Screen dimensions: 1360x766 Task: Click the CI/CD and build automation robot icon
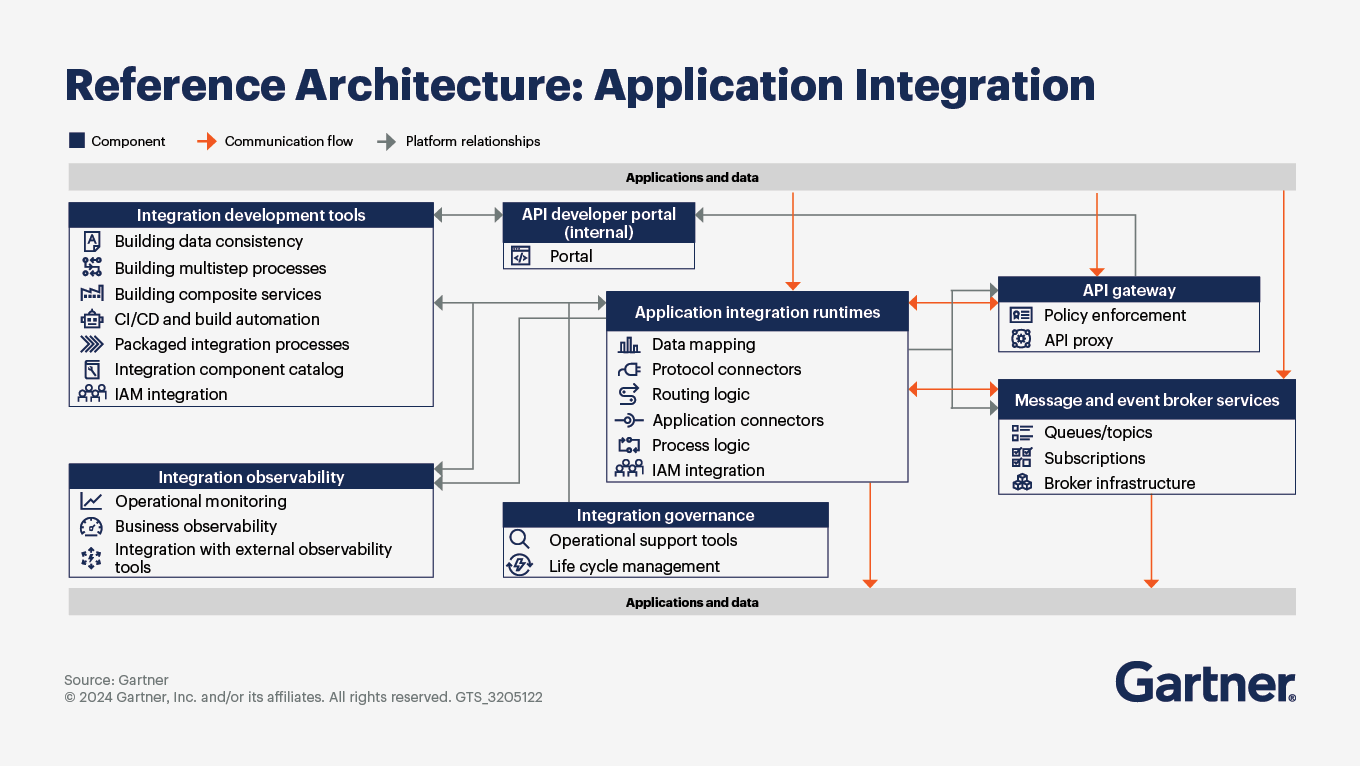click(x=92, y=320)
